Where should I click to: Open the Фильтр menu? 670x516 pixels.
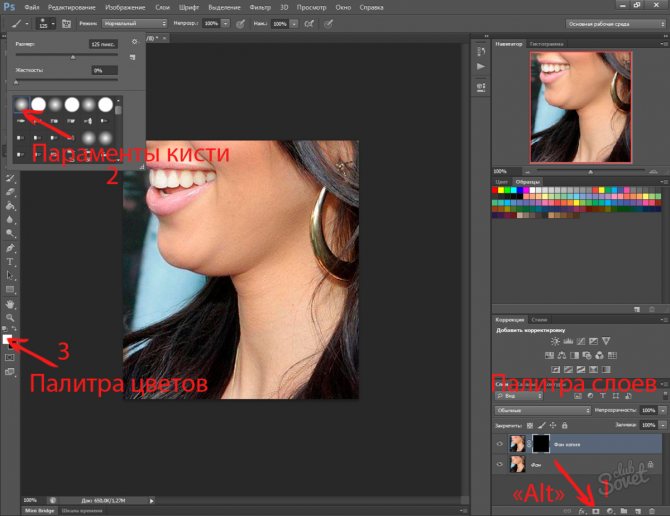pyautogui.click(x=232, y=5)
